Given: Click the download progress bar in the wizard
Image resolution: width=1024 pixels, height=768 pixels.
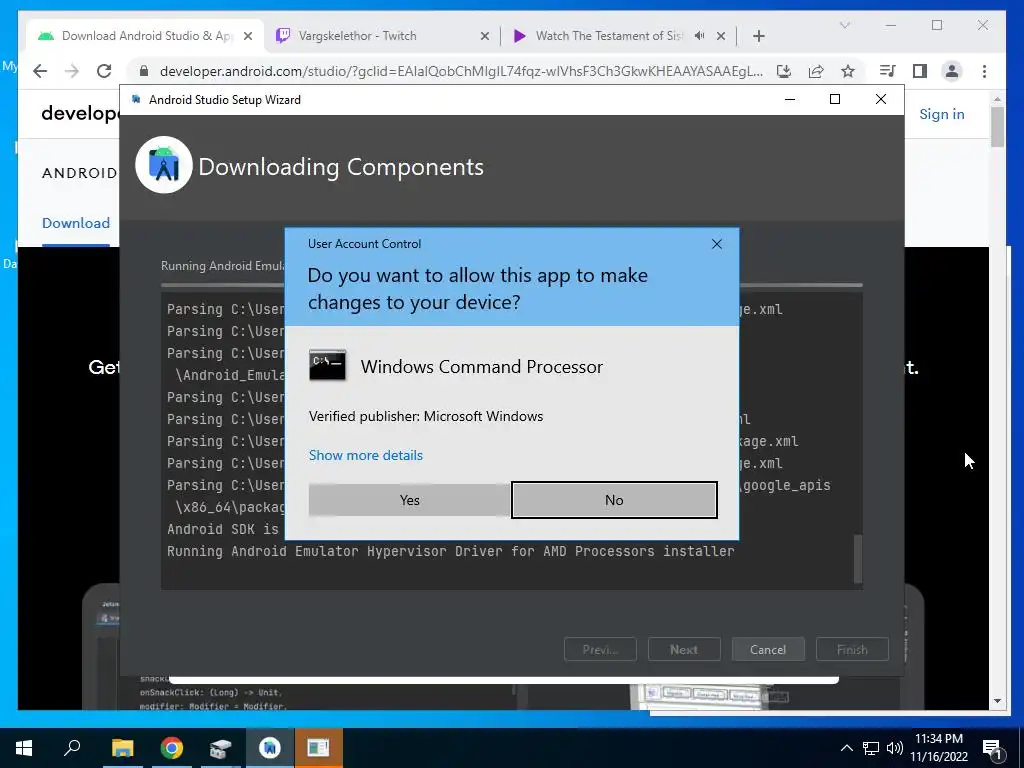Looking at the screenshot, I should 511,285.
